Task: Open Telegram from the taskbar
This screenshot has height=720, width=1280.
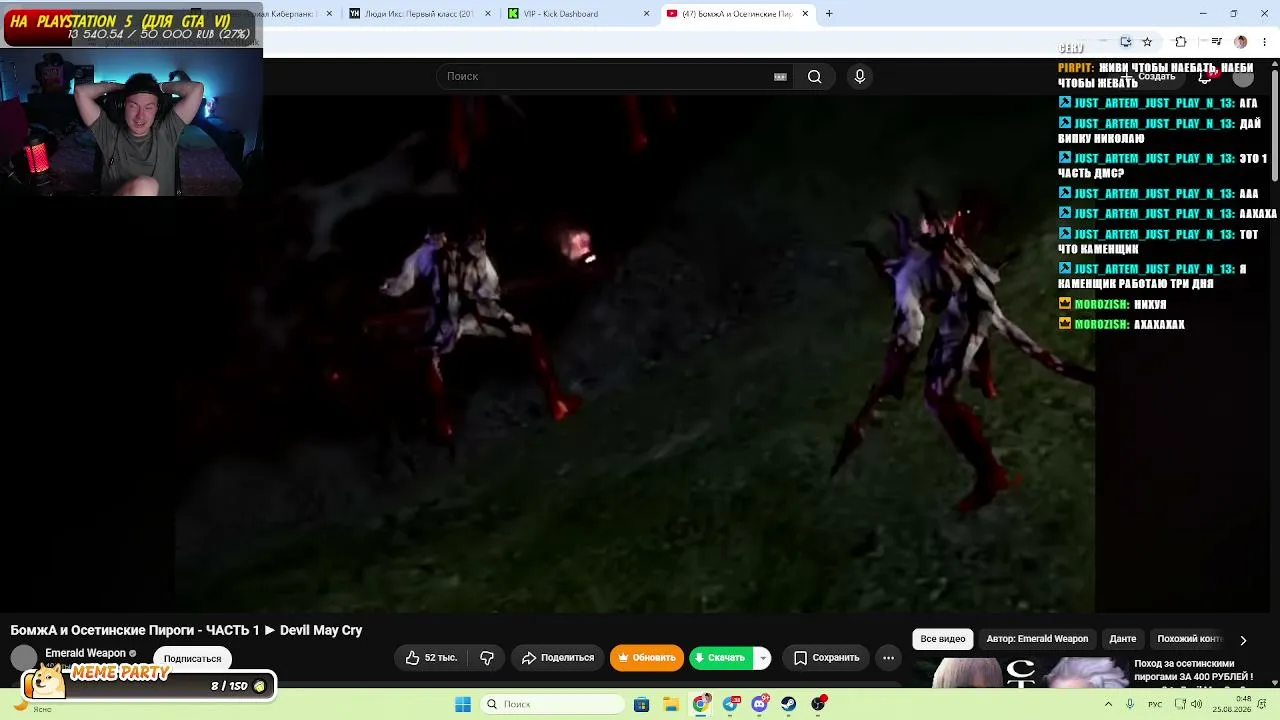Action: 731,704
